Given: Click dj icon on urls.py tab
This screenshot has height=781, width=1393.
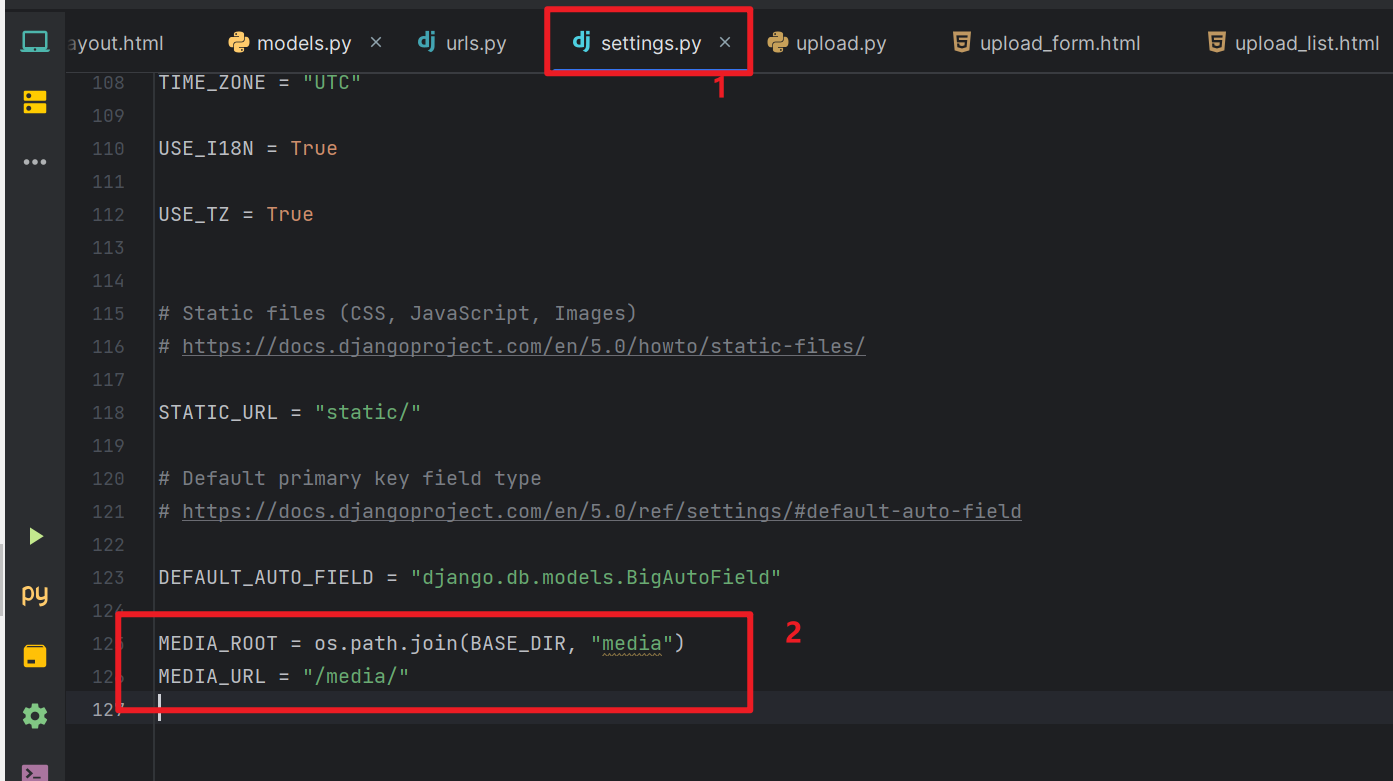Looking at the screenshot, I should click(426, 42).
